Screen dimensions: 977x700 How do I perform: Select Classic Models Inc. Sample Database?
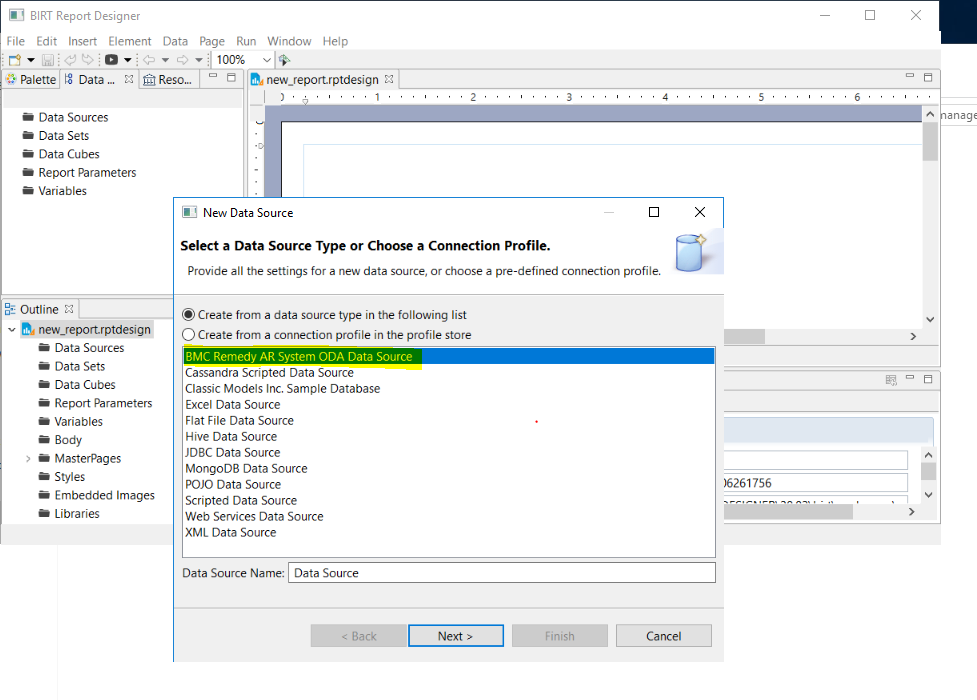[449, 388]
